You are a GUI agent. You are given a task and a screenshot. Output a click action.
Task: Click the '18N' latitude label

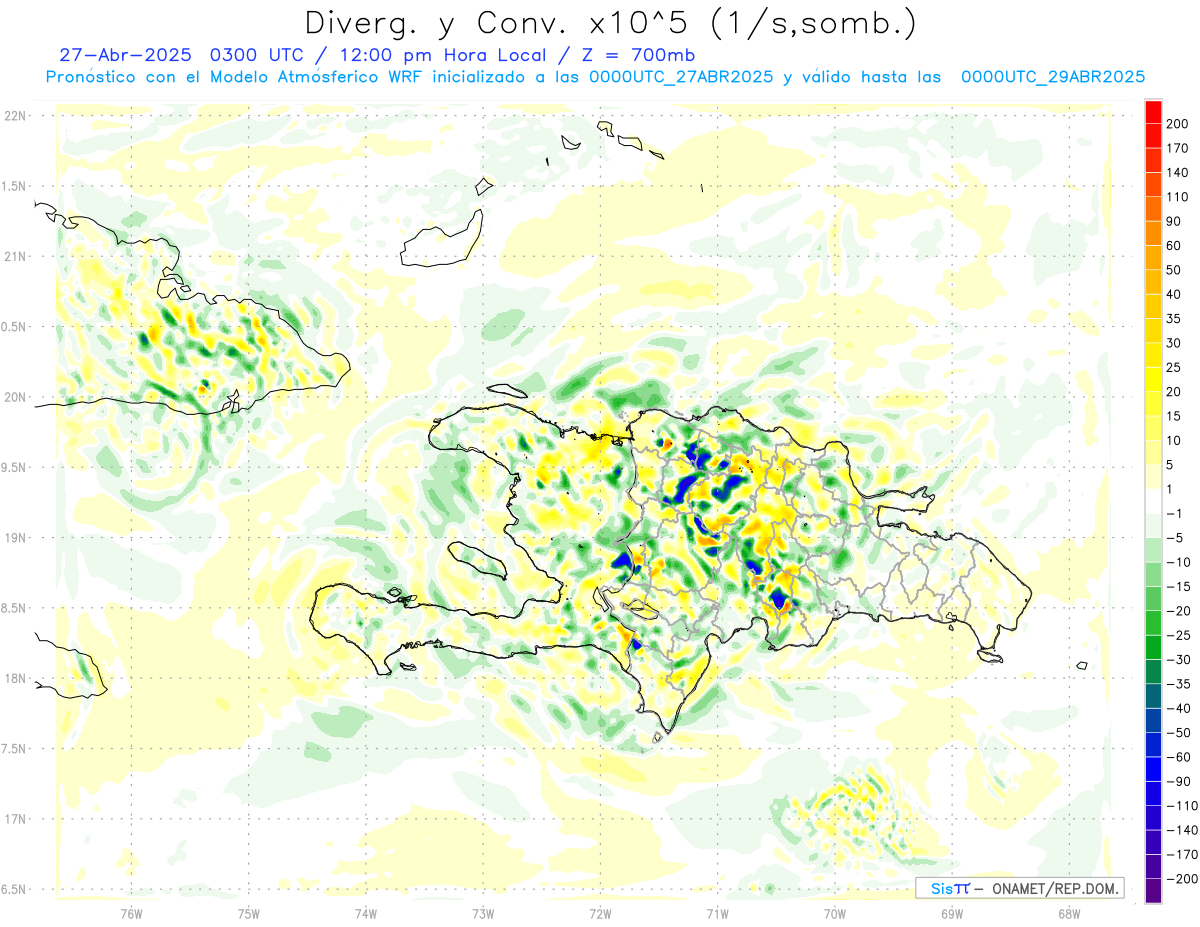[x=14, y=678]
